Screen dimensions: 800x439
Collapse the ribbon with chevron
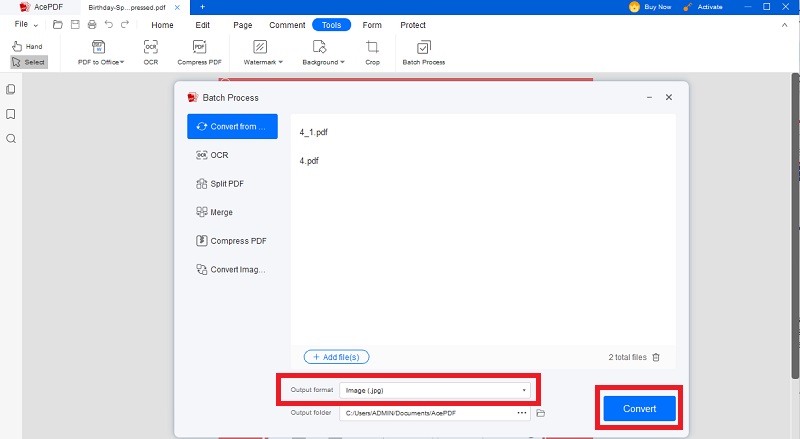[x=785, y=25]
